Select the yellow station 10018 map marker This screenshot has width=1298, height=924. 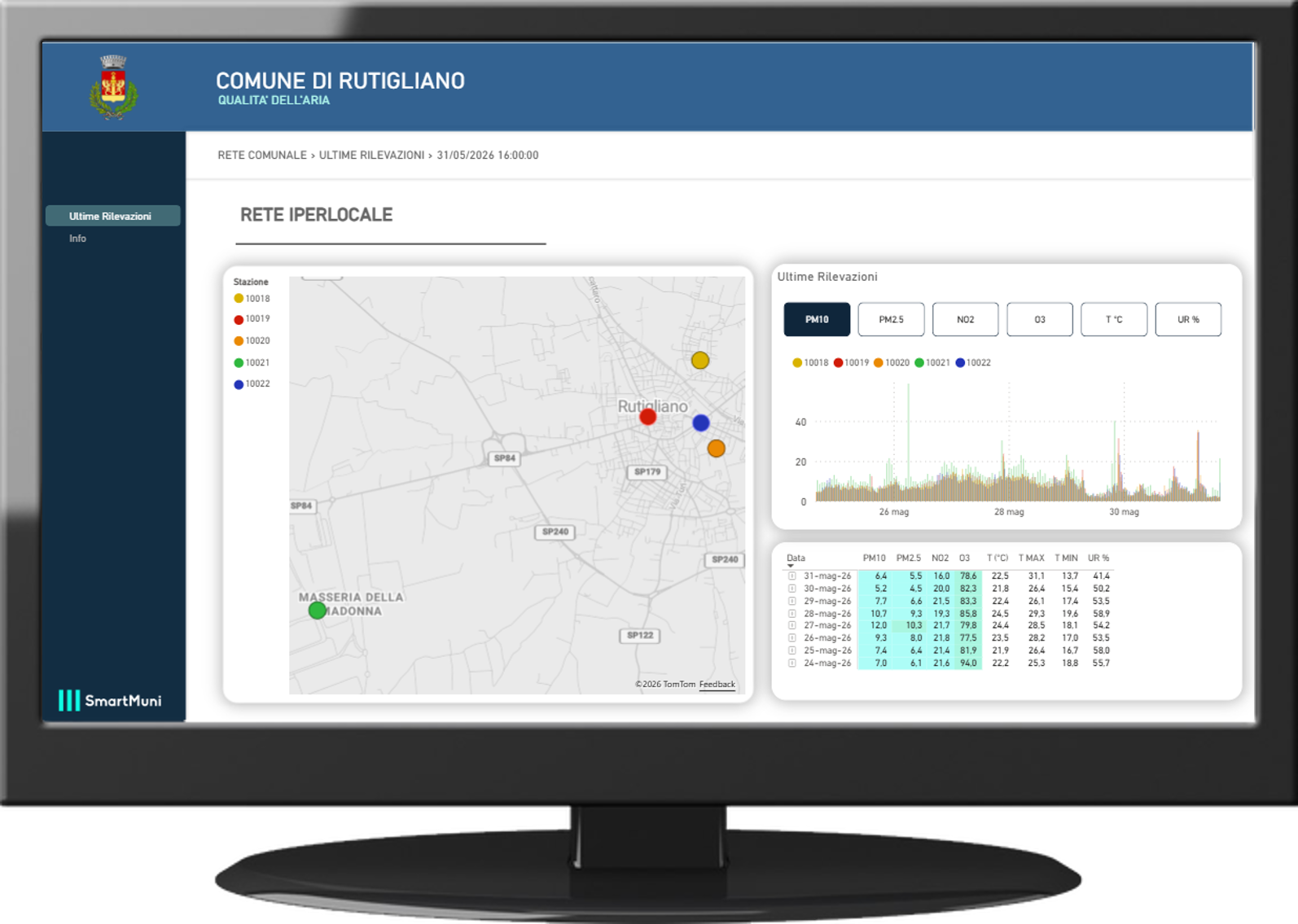[699, 361]
